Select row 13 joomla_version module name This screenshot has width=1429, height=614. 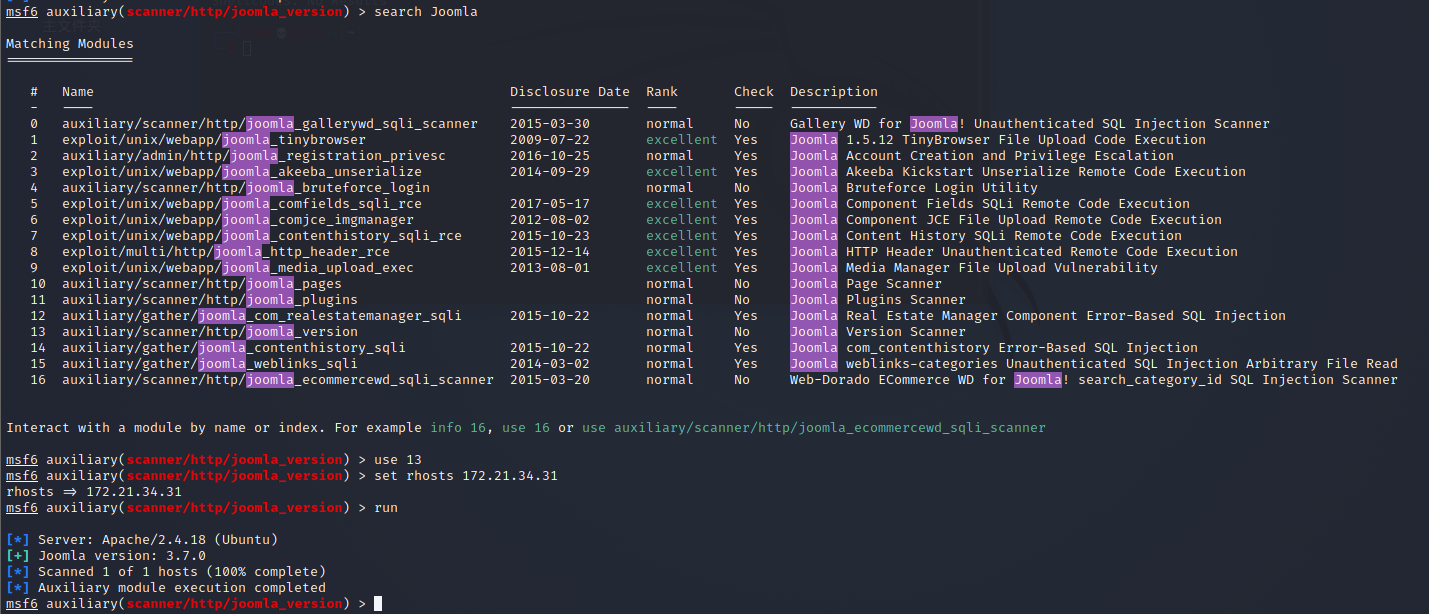click(210, 332)
